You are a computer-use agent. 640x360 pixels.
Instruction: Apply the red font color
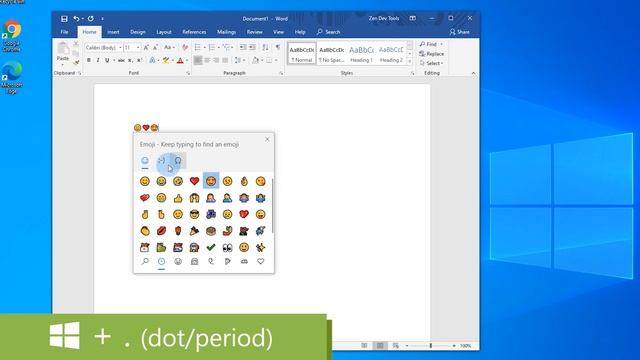coord(180,60)
